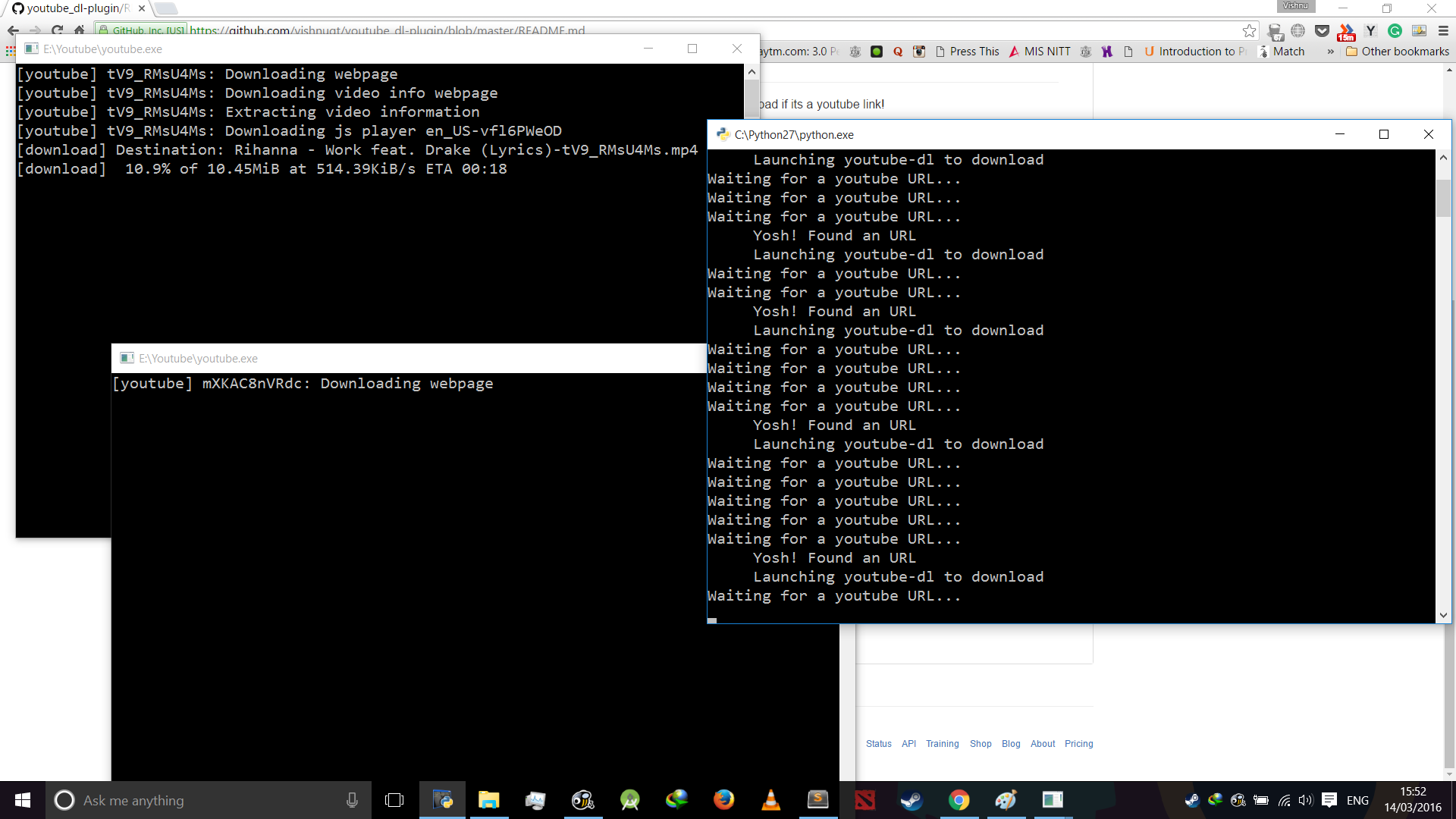Open VLC media player from taskbar
1456x819 pixels.
pyautogui.click(x=771, y=800)
